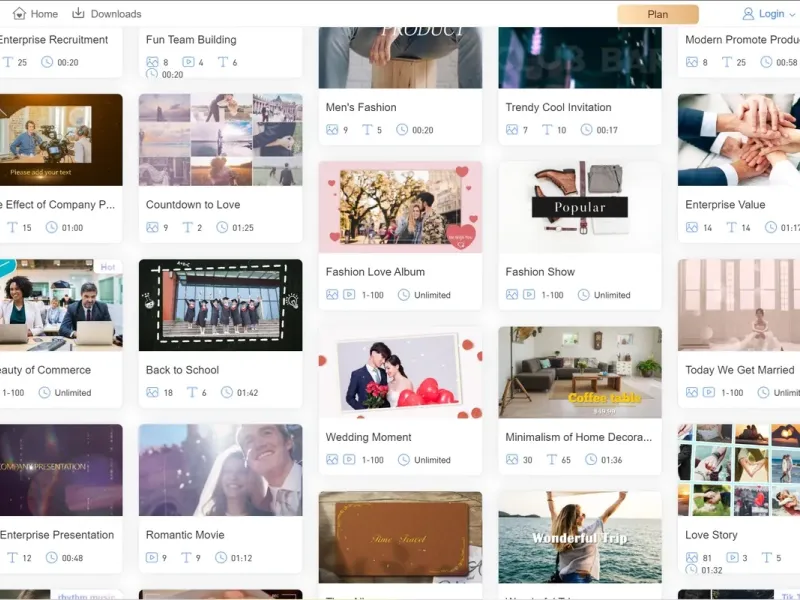Click the Downloads tray icon
The height and width of the screenshot is (600, 800).
tap(78, 13)
